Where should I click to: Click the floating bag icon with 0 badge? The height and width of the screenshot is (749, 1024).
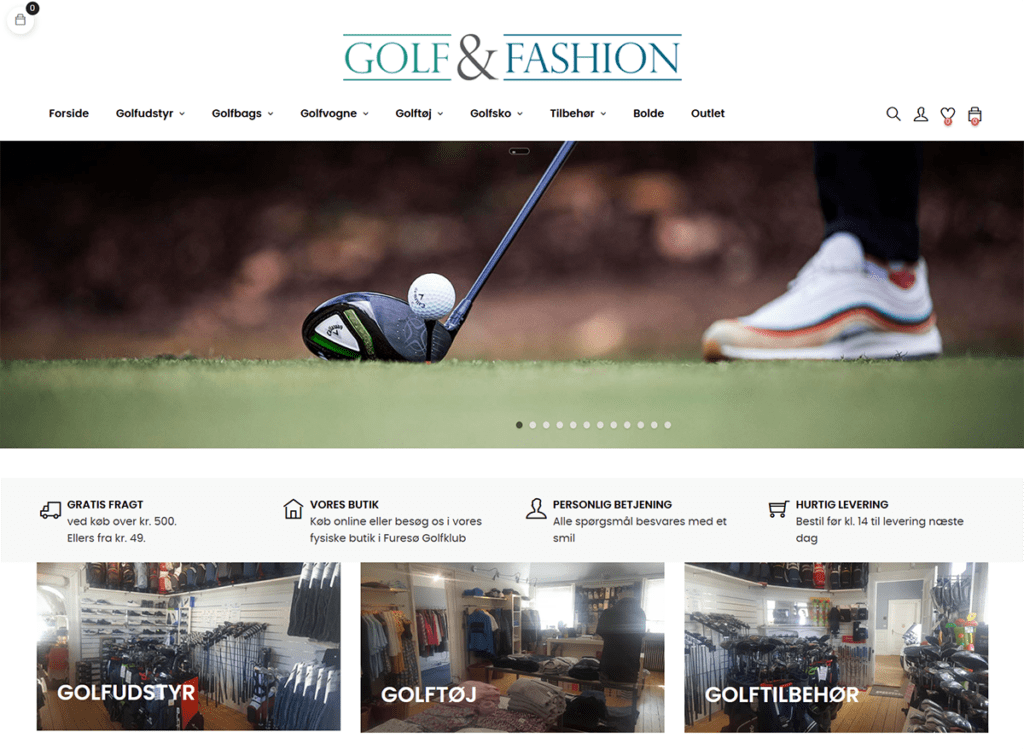coord(20,20)
